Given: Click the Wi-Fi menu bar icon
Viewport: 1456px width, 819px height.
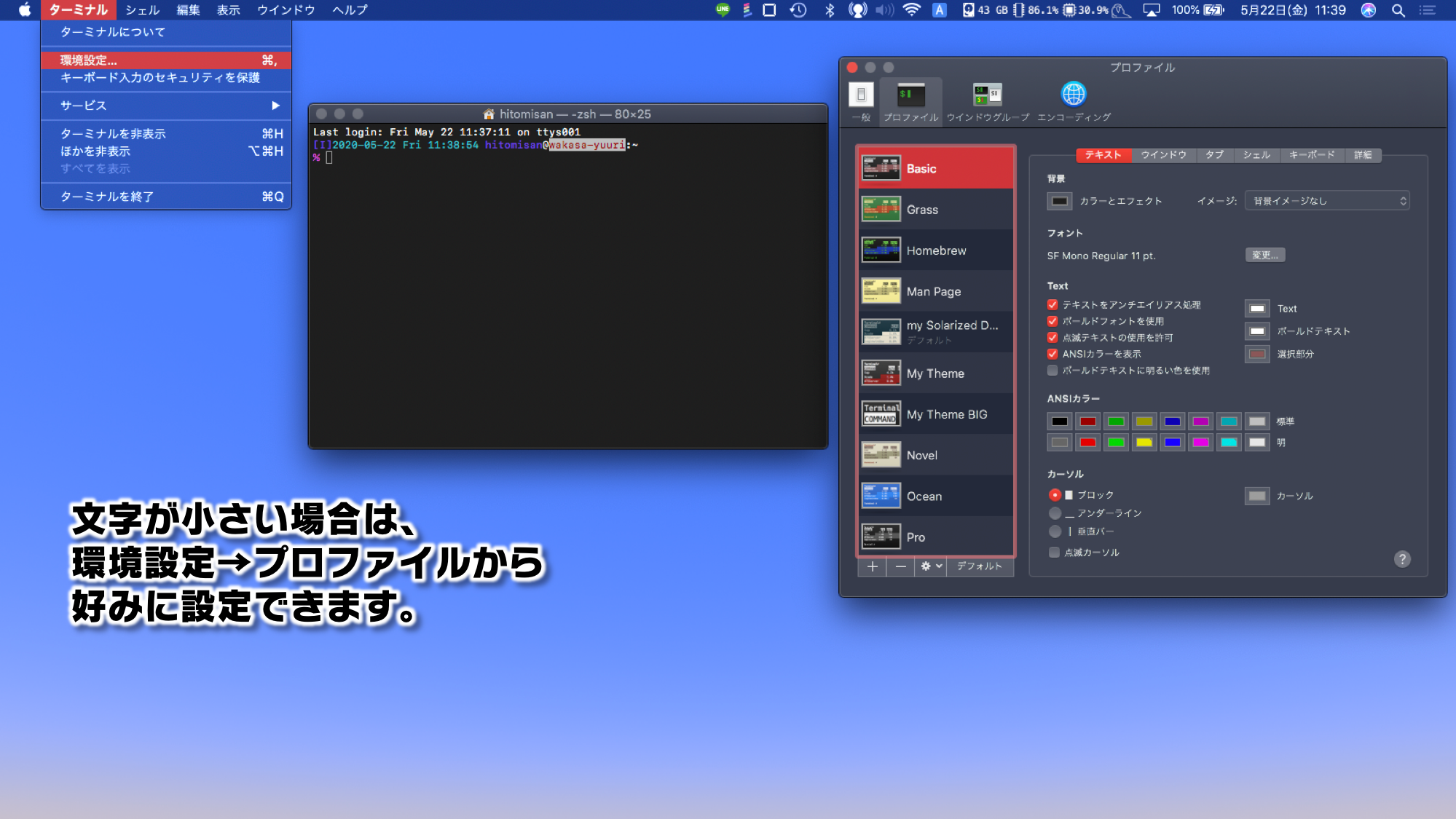Looking at the screenshot, I should tap(911, 10).
